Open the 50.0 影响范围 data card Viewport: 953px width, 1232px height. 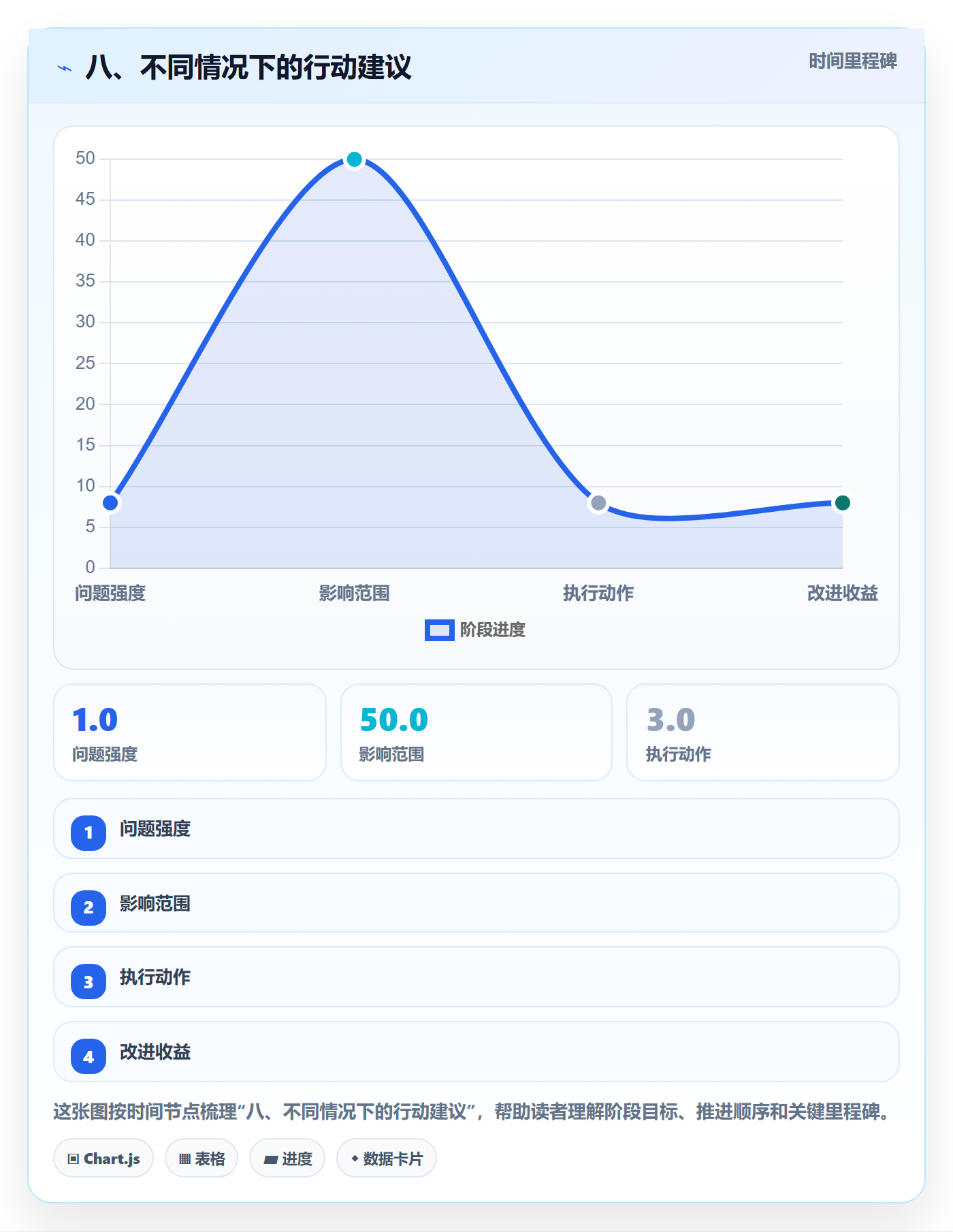[x=476, y=732]
